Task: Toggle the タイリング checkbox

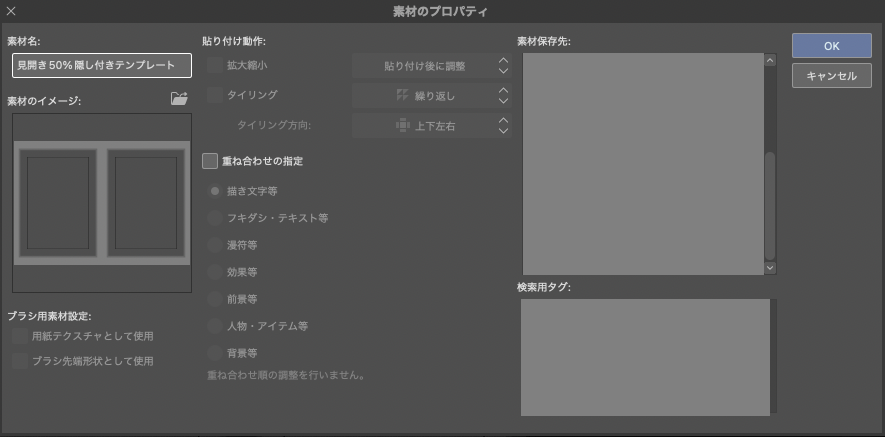Action: point(214,95)
